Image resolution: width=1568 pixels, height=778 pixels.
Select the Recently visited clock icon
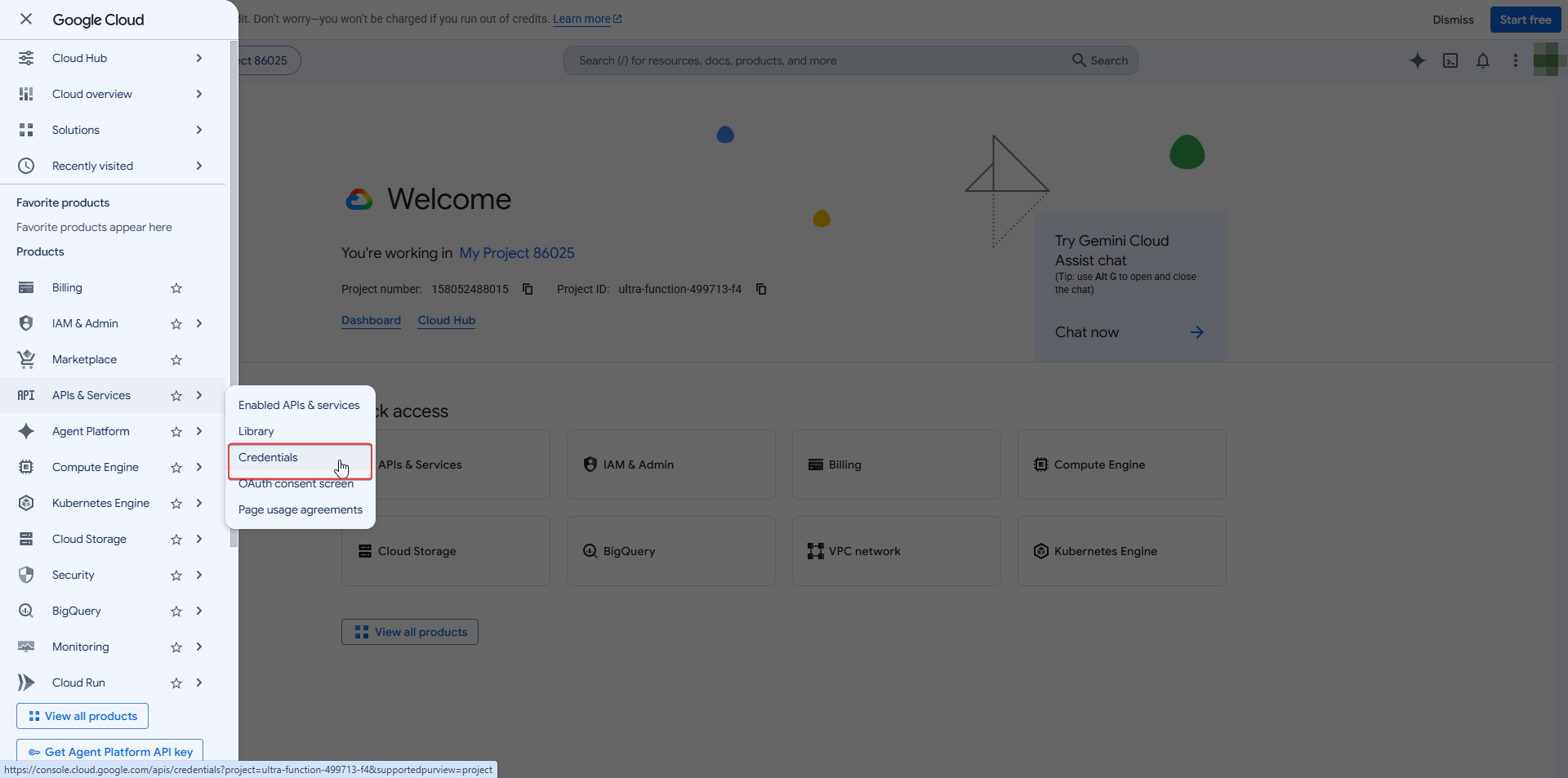(x=26, y=166)
